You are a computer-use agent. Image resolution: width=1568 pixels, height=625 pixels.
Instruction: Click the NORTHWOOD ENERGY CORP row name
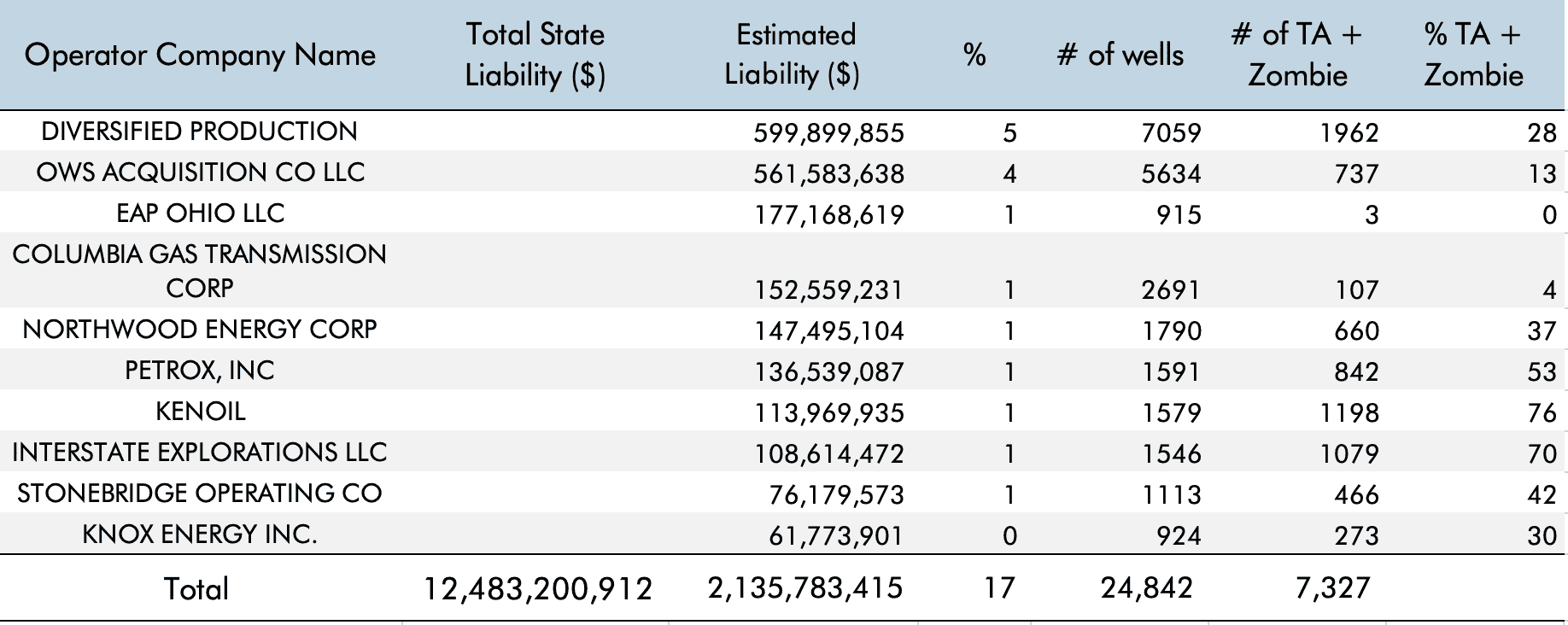coord(200,330)
